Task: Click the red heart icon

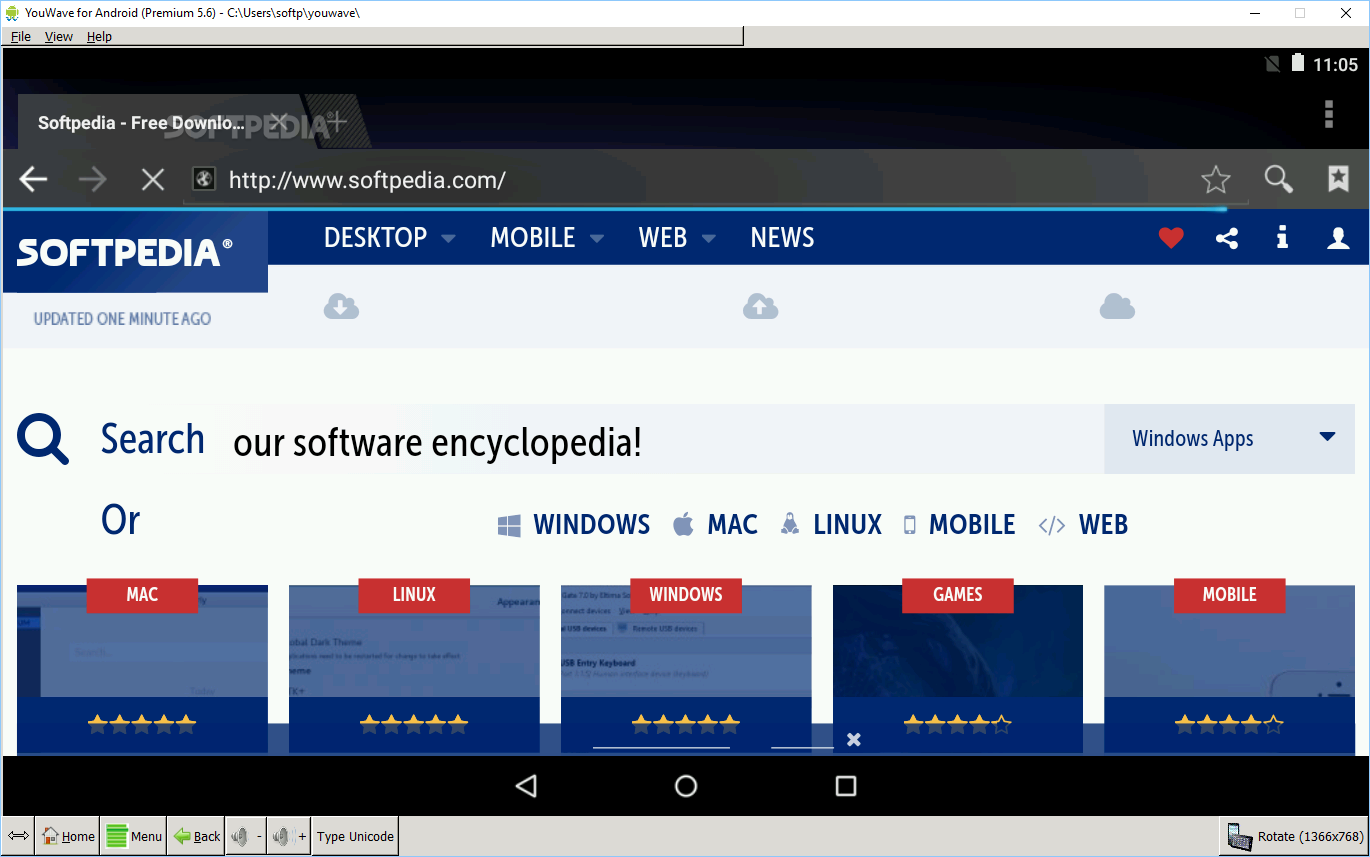Action: coord(1171,238)
